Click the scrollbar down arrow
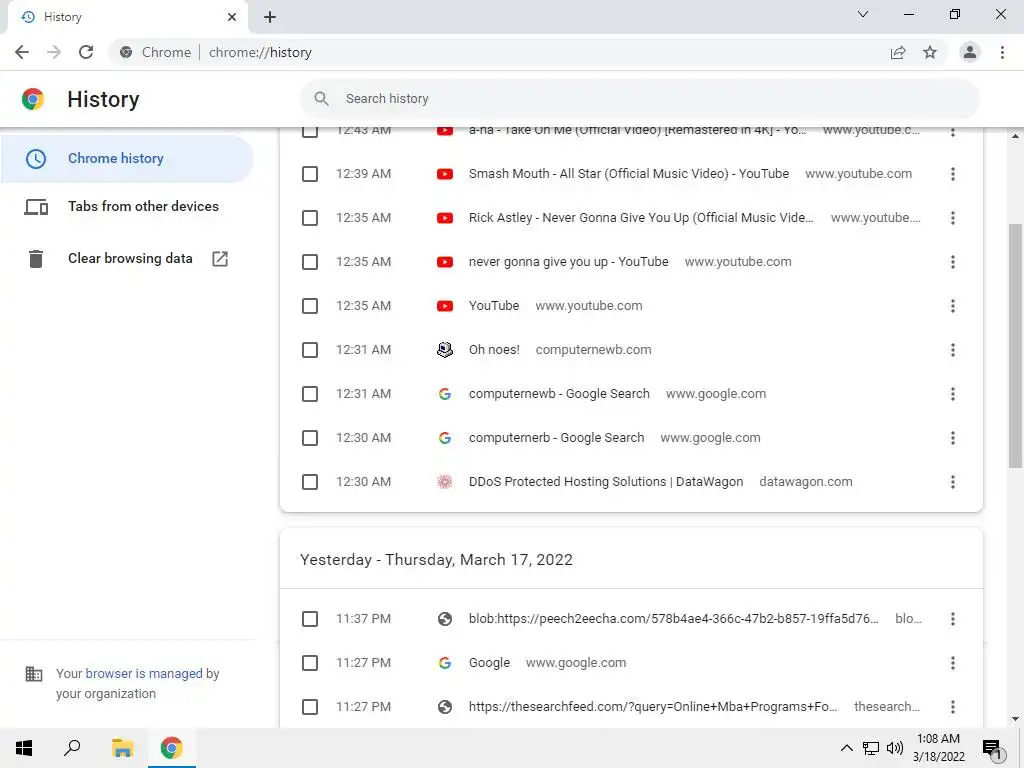Image resolution: width=1024 pixels, height=768 pixels. tap(1015, 719)
